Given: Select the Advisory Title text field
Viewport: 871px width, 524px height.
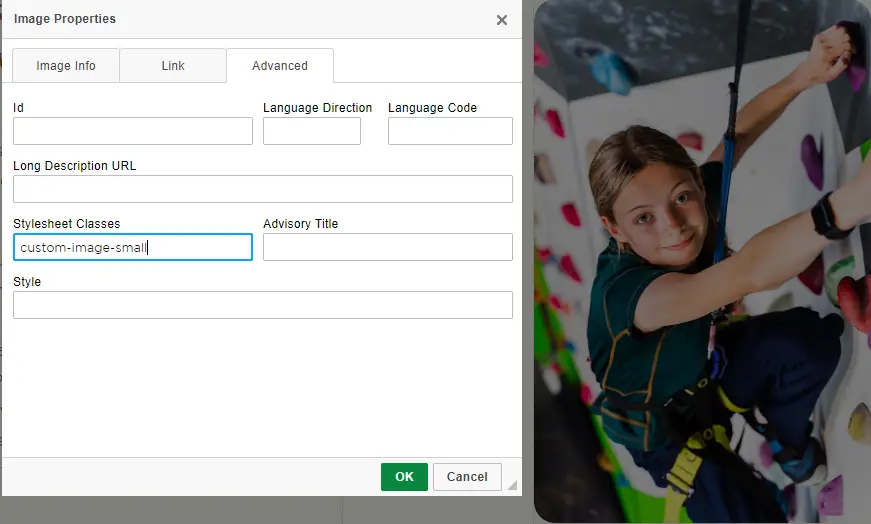Looking at the screenshot, I should click(388, 247).
